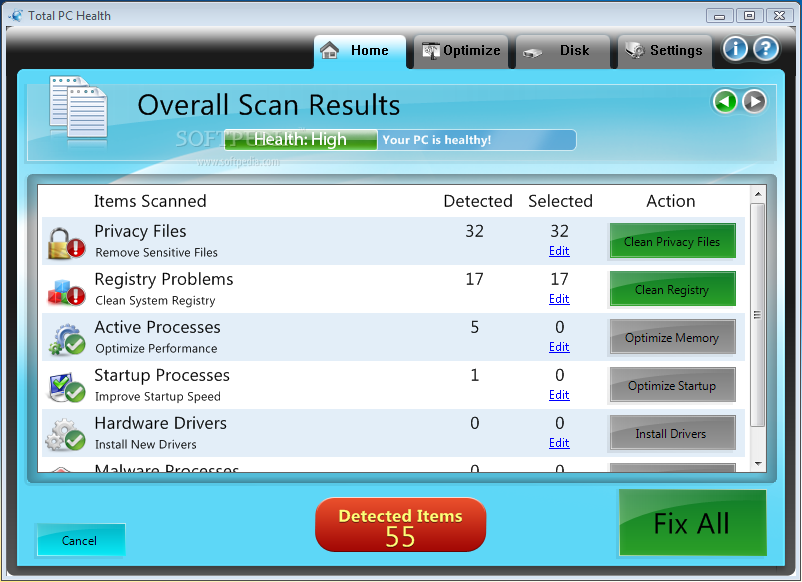Click 'Your PC is healthy!' status text
The height and width of the screenshot is (582, 802).
[437, 140]
